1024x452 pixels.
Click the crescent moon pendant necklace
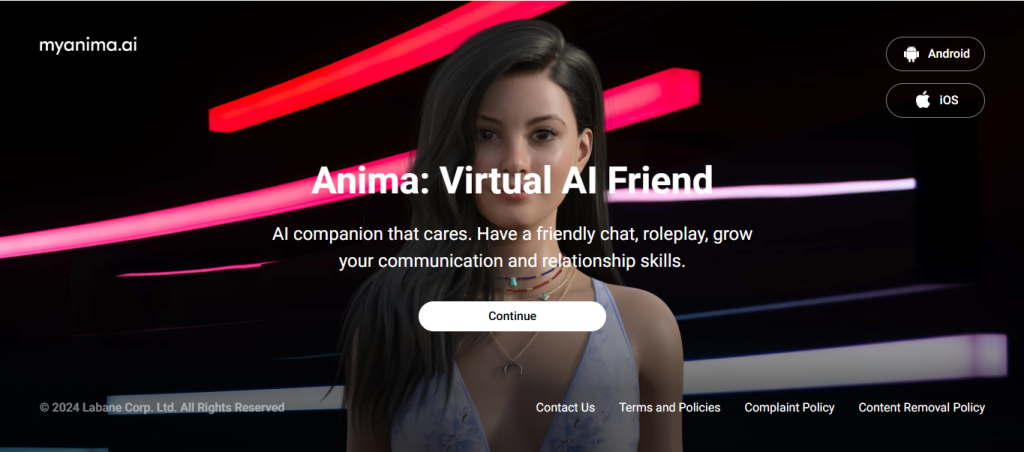pos(515,368)
